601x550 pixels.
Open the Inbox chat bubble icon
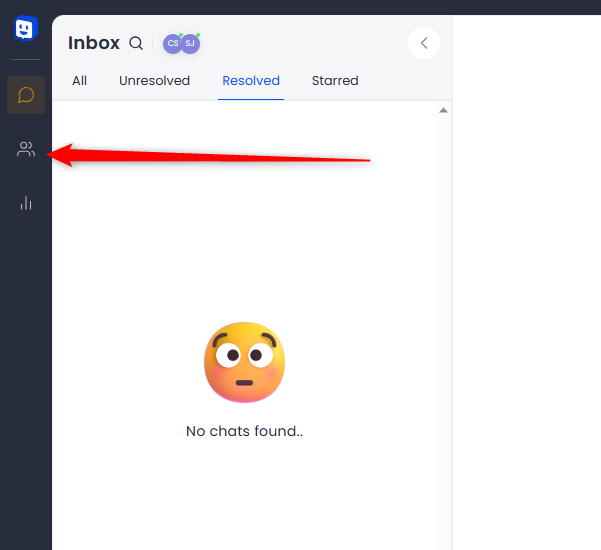click(x=26, y=95)
